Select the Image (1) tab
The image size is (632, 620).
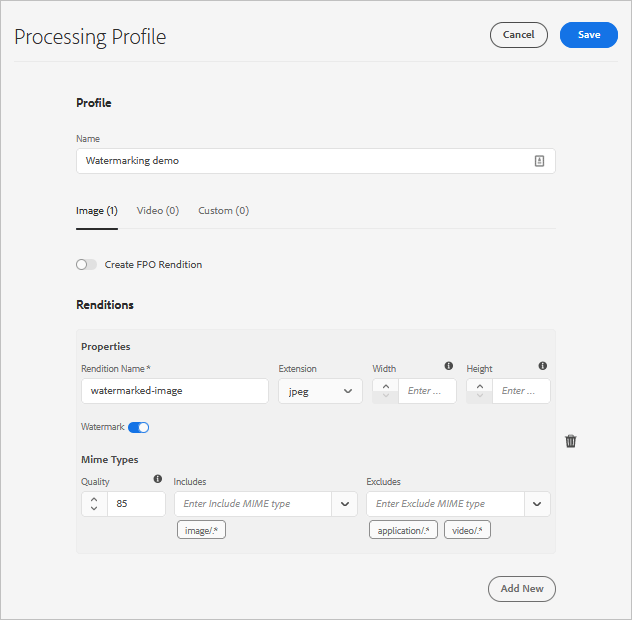tap(97, 211)
